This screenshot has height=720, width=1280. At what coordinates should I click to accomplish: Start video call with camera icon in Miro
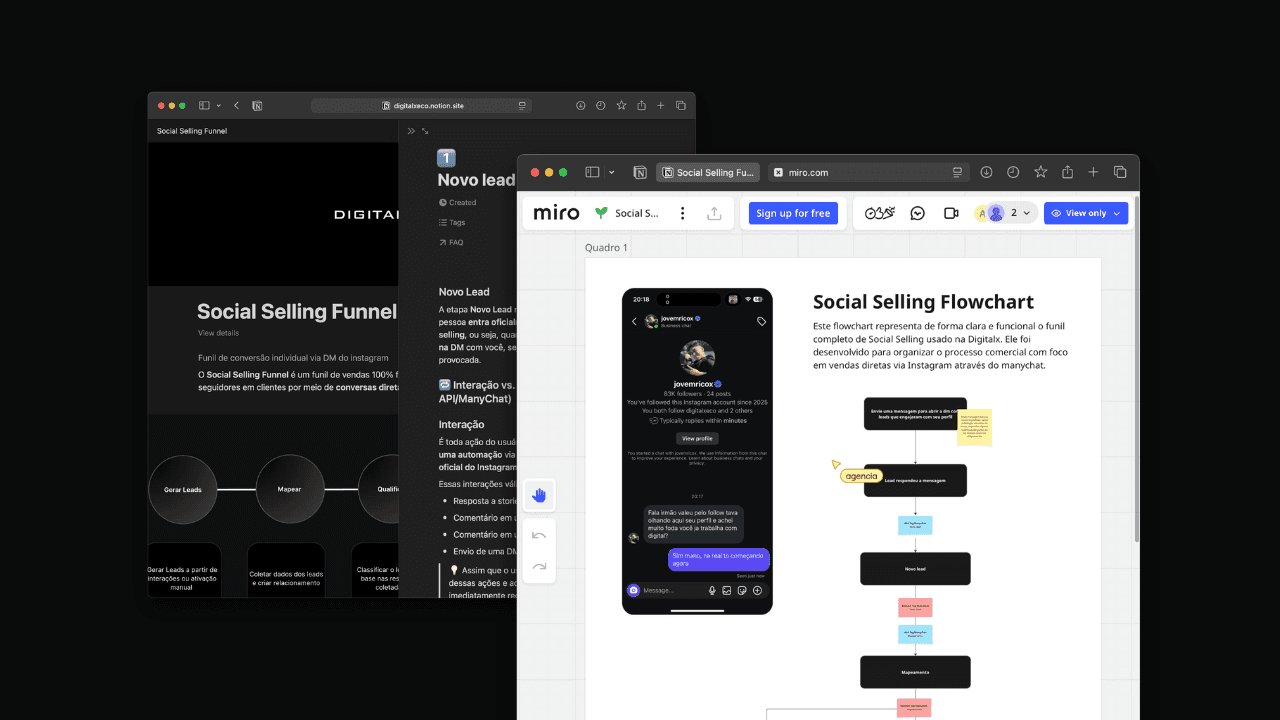tap(951, 213)
